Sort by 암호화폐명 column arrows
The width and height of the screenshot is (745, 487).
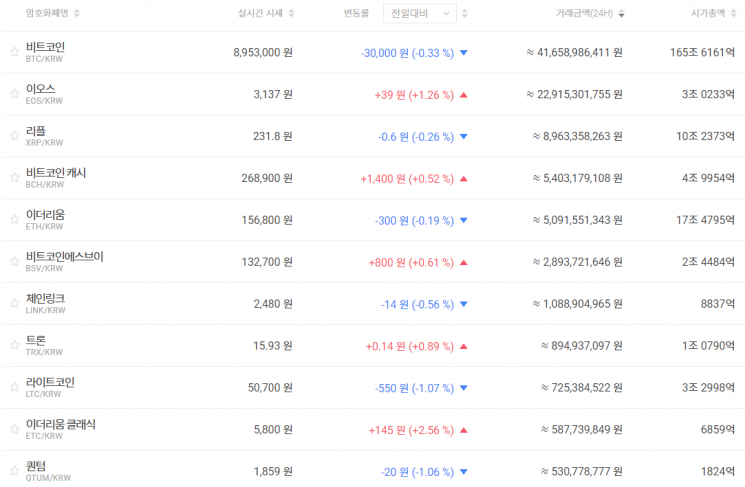(x=76, y=13)
